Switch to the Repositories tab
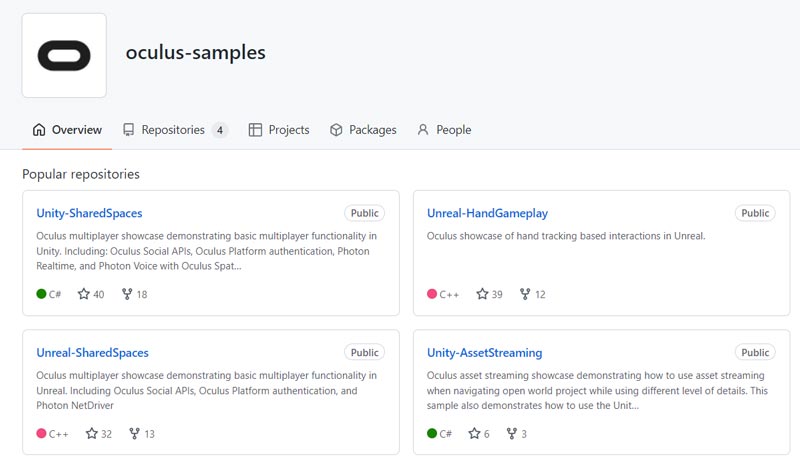The image size is (800, 466). (x=175, y=130)
